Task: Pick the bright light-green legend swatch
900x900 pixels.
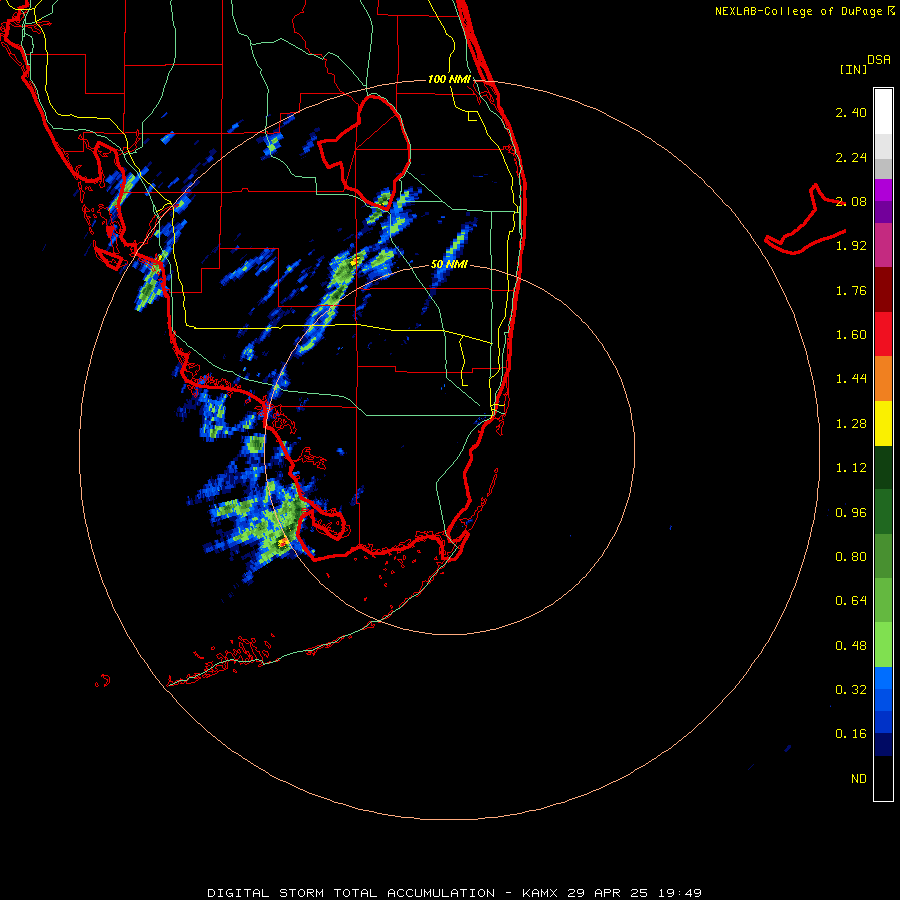Action: point(883,645)
